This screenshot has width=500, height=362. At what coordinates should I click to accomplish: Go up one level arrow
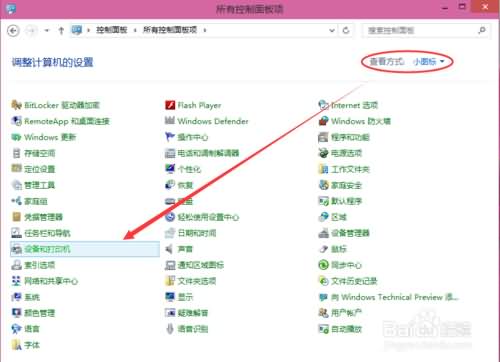[61, 31]
